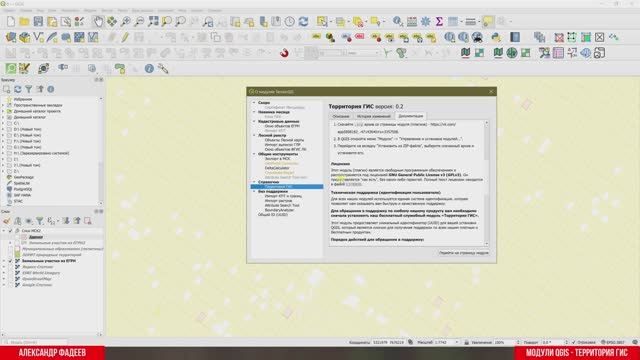Click the green magnifier plugin icon
Image resolution: width=640 pixels, height=360 pixels.
pos(11,69)
